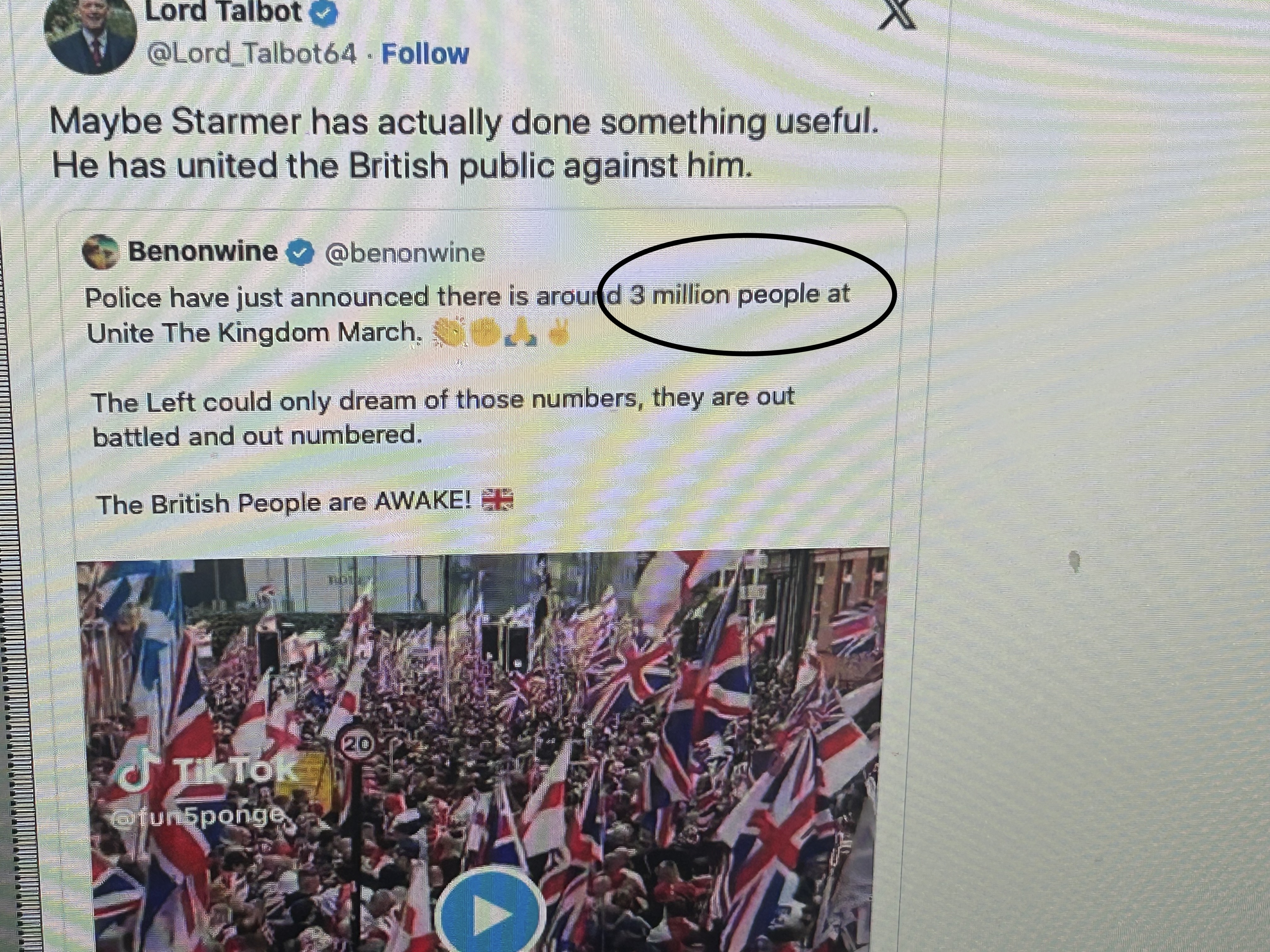Click the 'The Left could only dream' text
The width and height of the screenshot is (1270, 952).
pyautogui.click(x=443, y=399)
